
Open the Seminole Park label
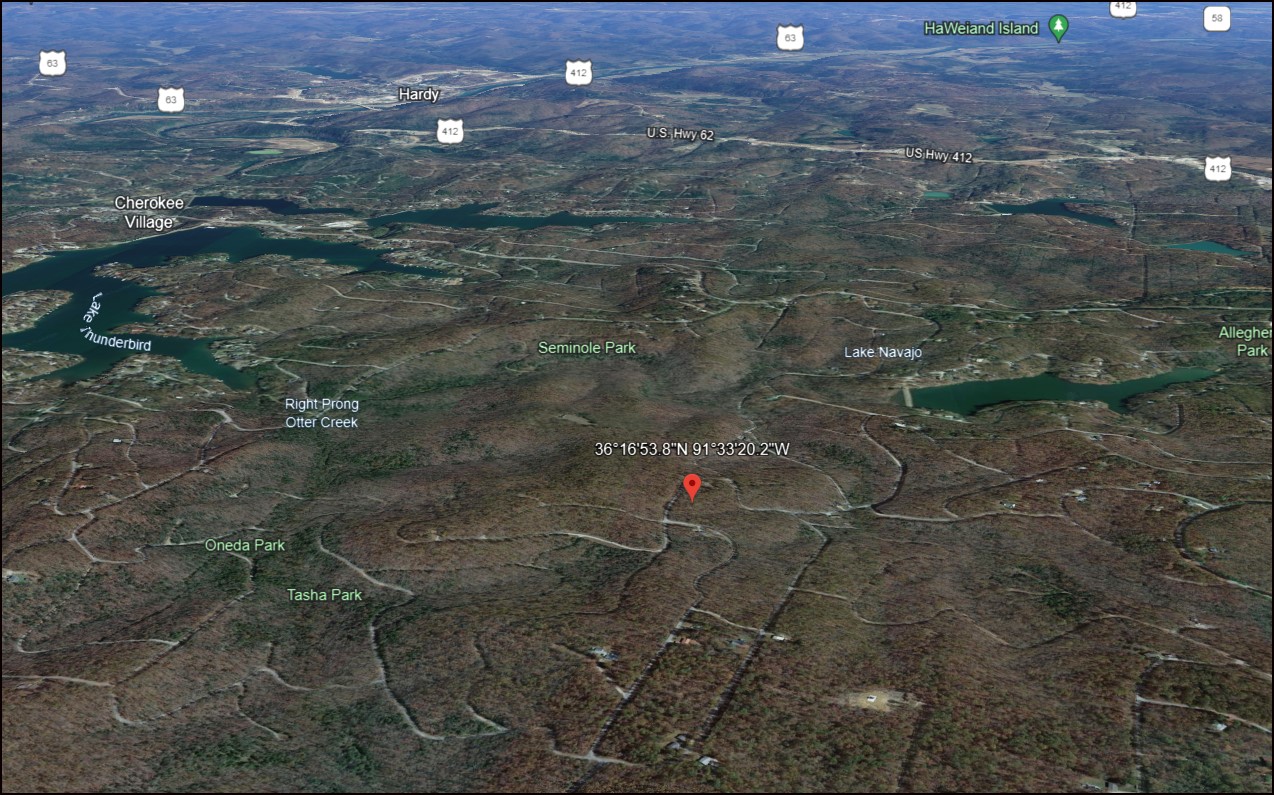point(586,348)
